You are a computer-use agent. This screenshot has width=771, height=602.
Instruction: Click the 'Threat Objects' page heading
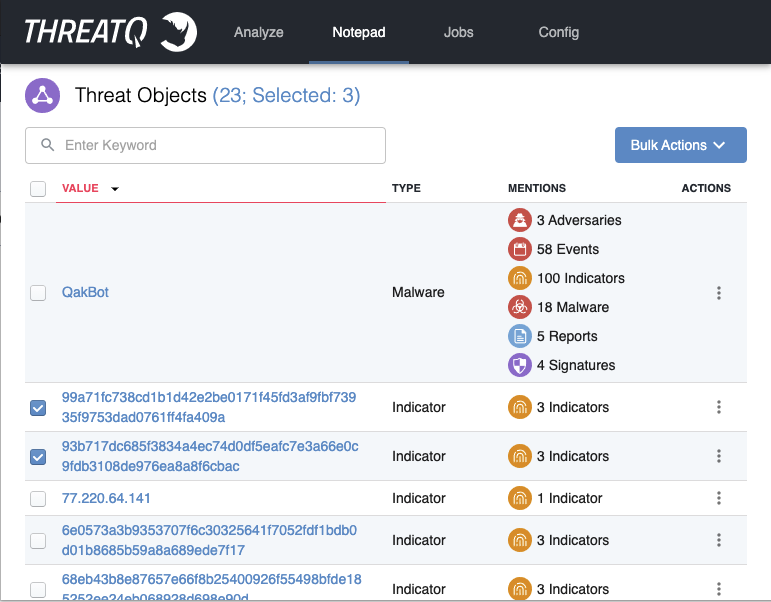pos(141,95)
